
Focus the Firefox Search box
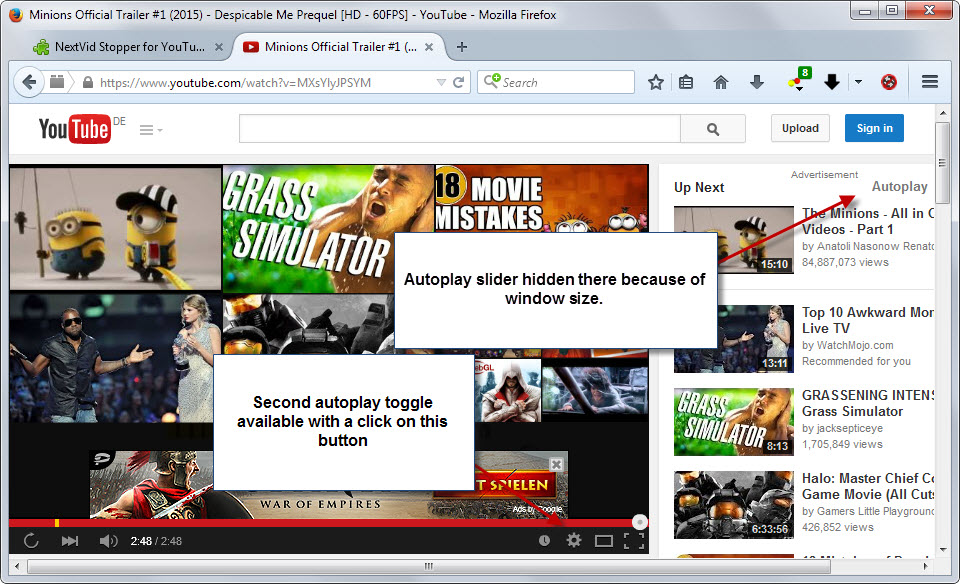pos(555,82)
